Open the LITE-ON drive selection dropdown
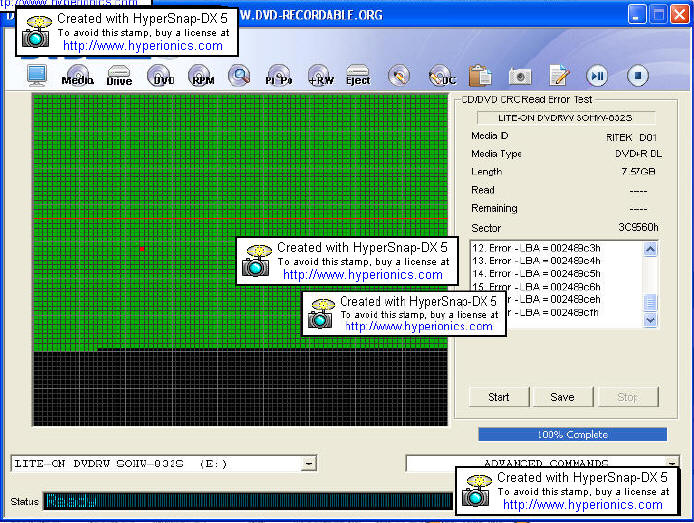 pos(308,464)
